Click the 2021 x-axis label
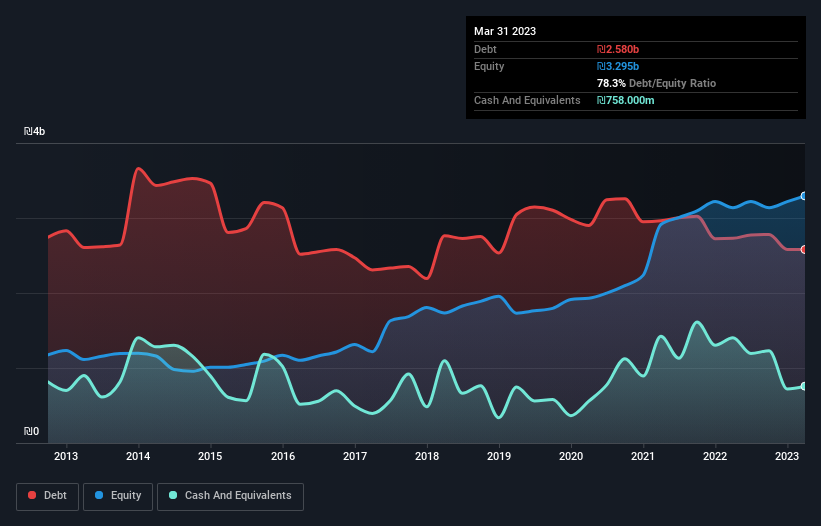This screenshot has width=821, height=526. (643, 456)
